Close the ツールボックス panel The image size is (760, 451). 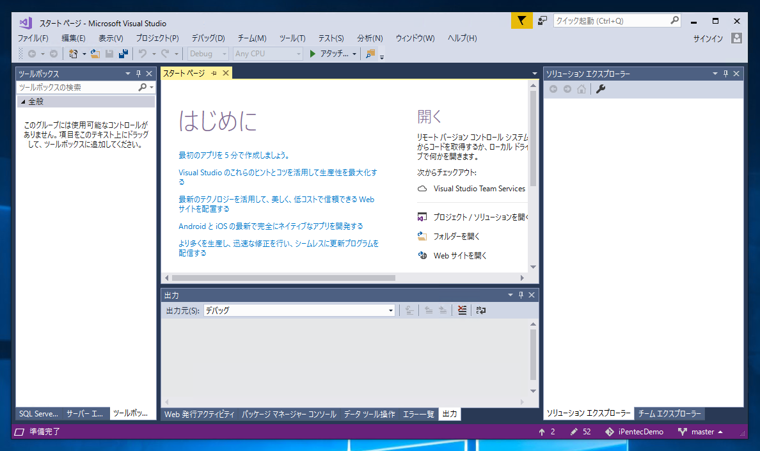(x=149, y=74)
